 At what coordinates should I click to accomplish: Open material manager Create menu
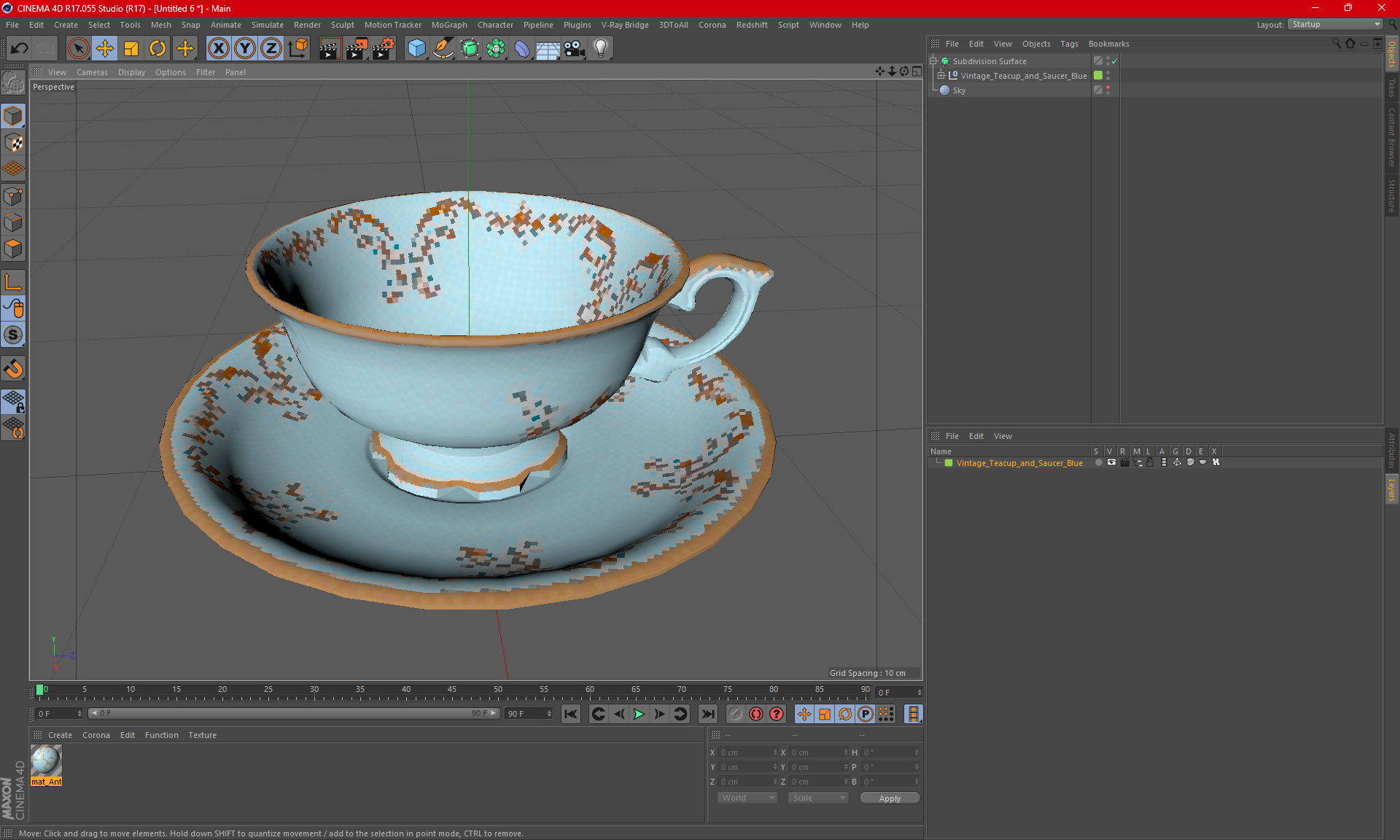[60, 735]
